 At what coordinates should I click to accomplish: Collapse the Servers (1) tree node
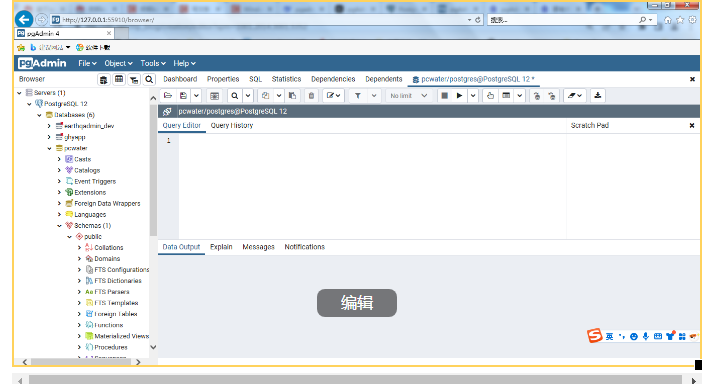point(20,93)
